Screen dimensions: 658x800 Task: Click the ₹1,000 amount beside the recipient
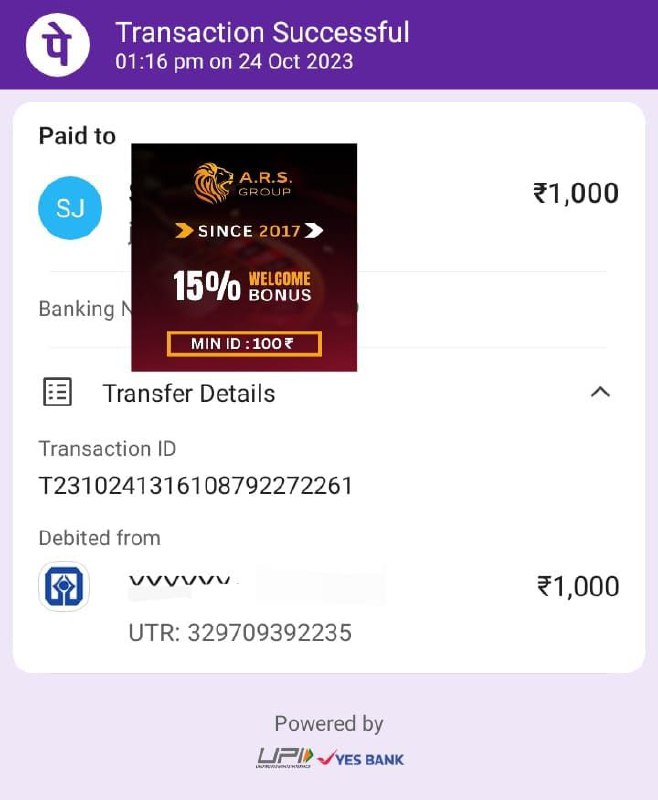(x=576, y=193)
